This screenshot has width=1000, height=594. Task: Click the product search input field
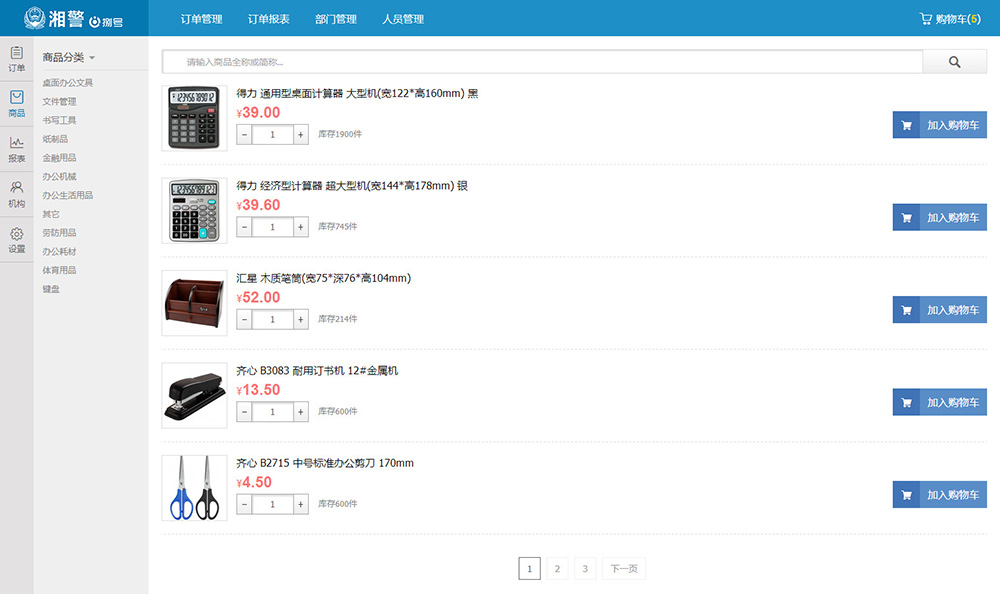click(x=542, y=62)
